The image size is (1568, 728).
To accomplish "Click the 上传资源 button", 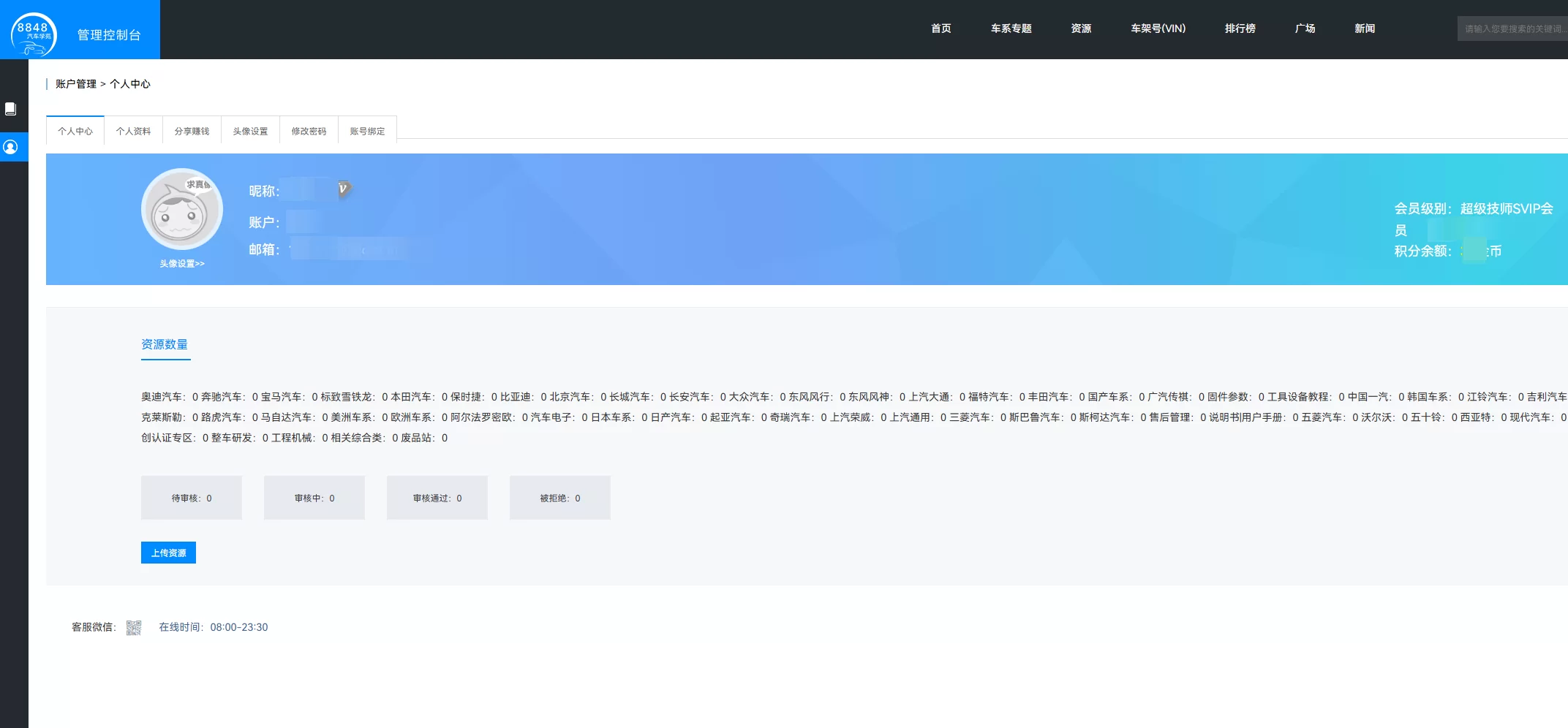I will [x=168, y=553].
